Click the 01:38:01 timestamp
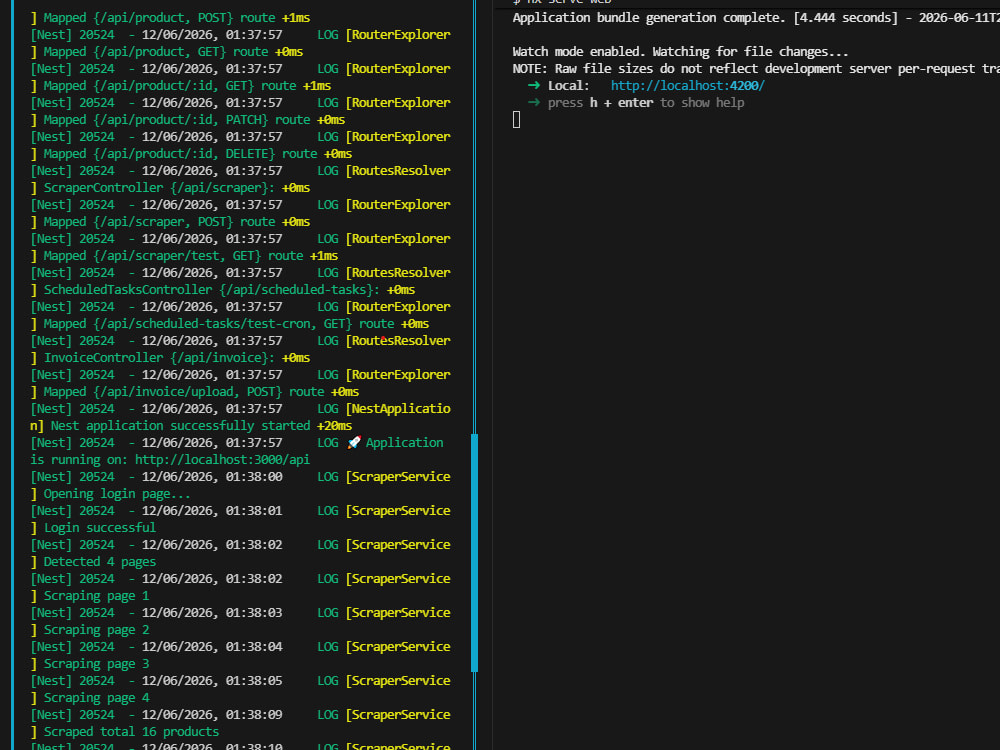The width and height of the screenshot is (1000, 750). (254, 511)
